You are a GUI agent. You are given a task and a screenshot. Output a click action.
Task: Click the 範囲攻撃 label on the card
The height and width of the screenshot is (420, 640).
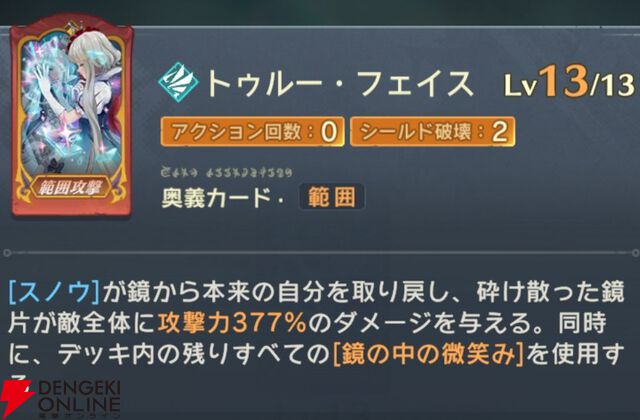[71, 188]
